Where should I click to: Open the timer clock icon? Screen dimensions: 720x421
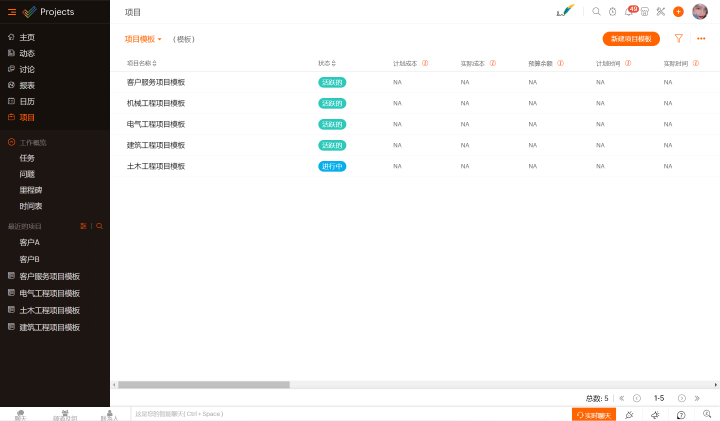(x=612, y=12)
